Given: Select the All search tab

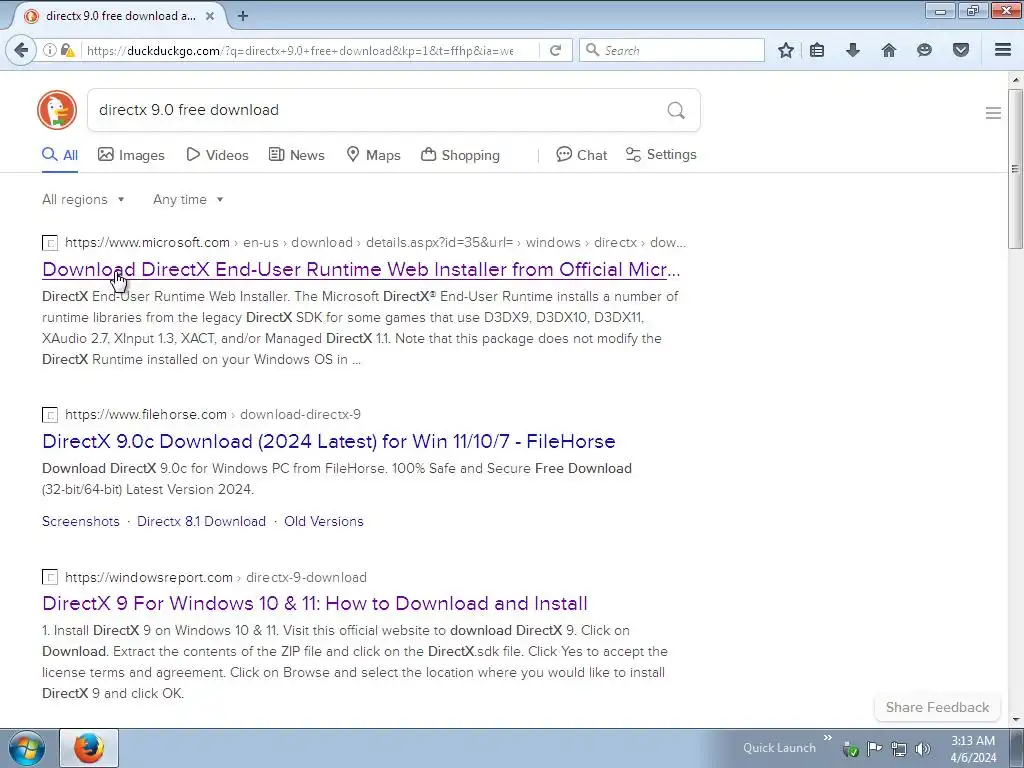Looking at the screenshot, I should pyautogui.click(x=60, y=155).
